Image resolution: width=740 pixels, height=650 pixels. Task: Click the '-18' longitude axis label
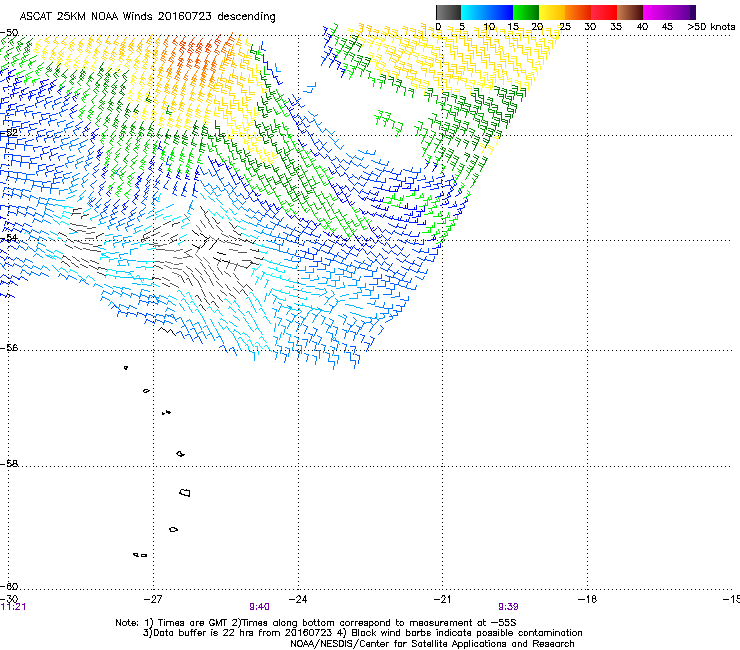click(x=587, y=599)
